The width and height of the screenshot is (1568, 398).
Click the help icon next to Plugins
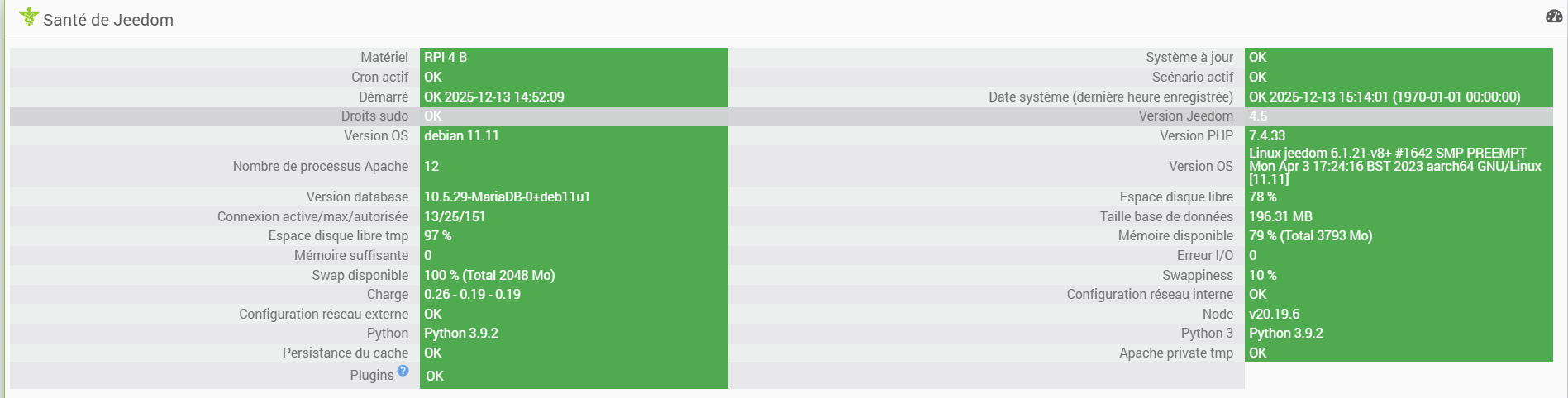(x=403, y=371)
